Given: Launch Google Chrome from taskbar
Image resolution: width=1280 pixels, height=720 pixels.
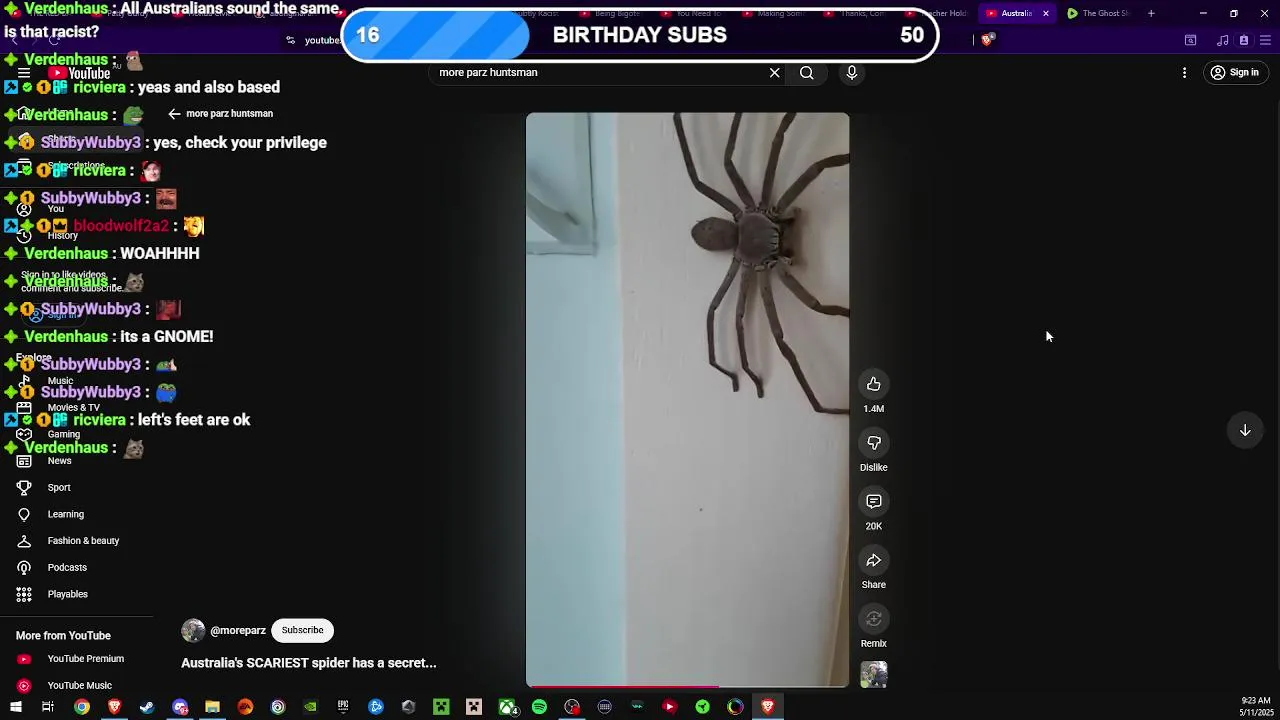Looking at the screenshot, I should pos(82,707).
